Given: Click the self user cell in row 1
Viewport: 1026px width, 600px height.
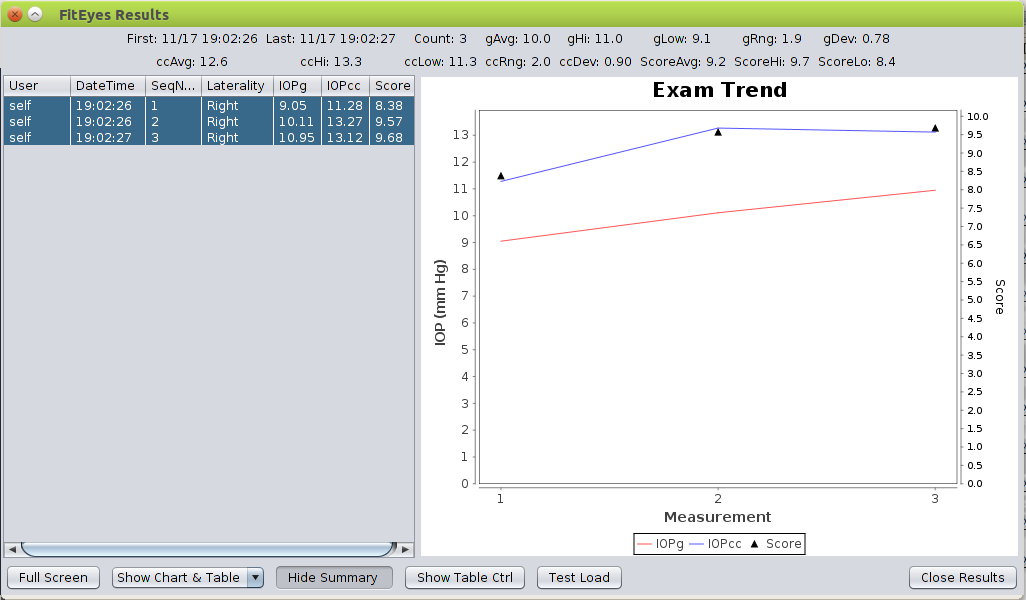Looking at the screenshot, I should pyautogui.click(x=37, y=105).
